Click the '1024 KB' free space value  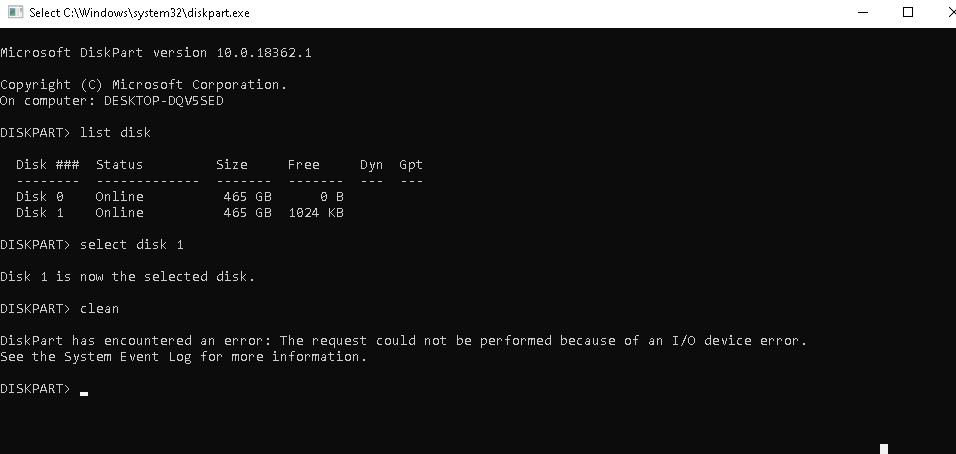[x=316, y=212]
